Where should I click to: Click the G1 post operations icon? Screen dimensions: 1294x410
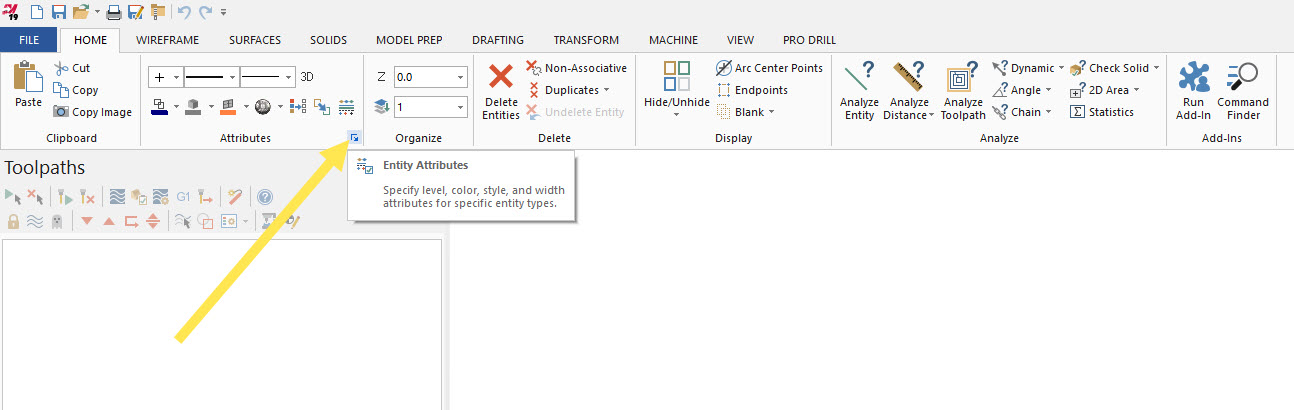[183, 197]
